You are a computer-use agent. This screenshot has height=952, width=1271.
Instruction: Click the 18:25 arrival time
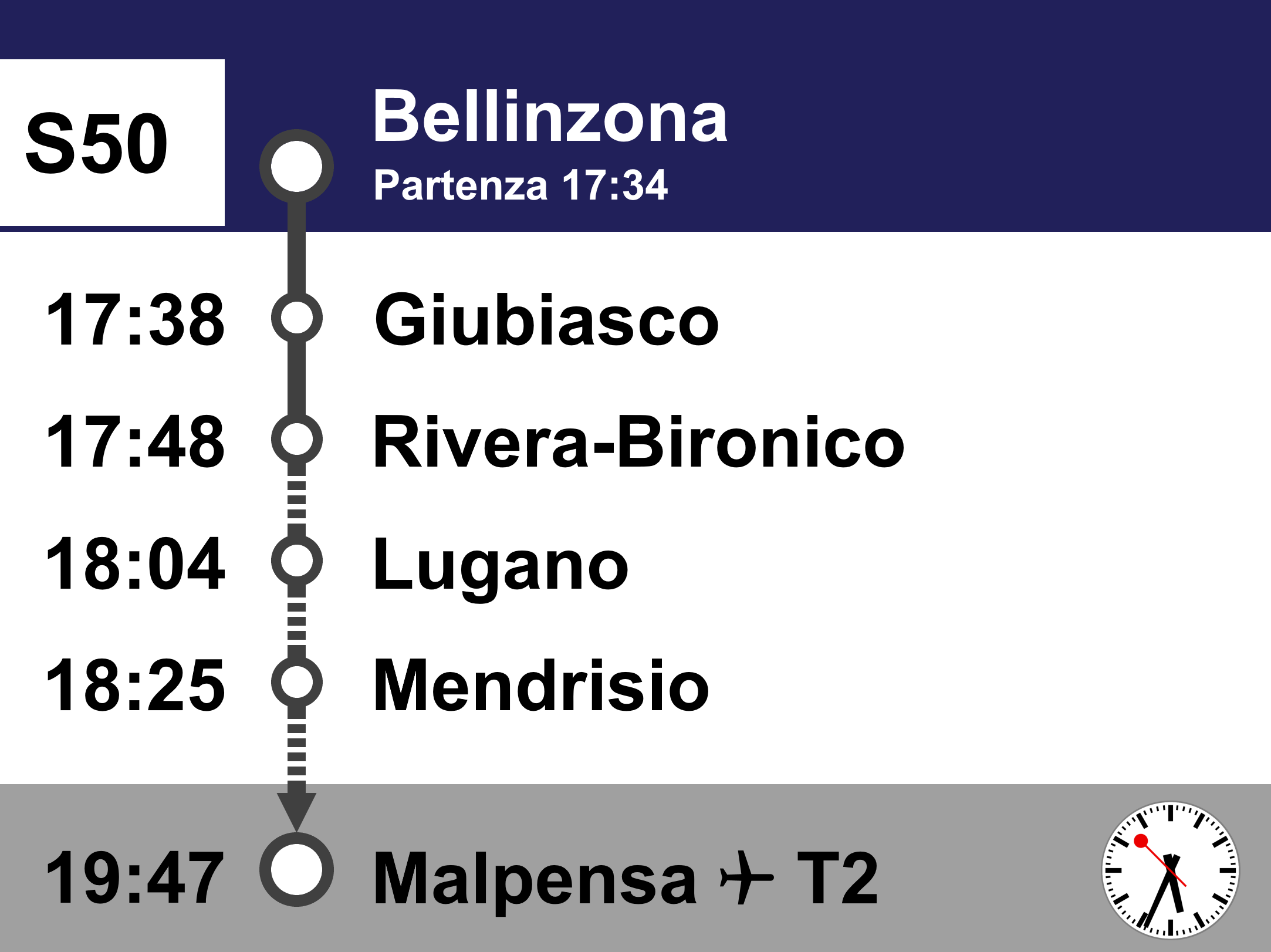[135, 686]
